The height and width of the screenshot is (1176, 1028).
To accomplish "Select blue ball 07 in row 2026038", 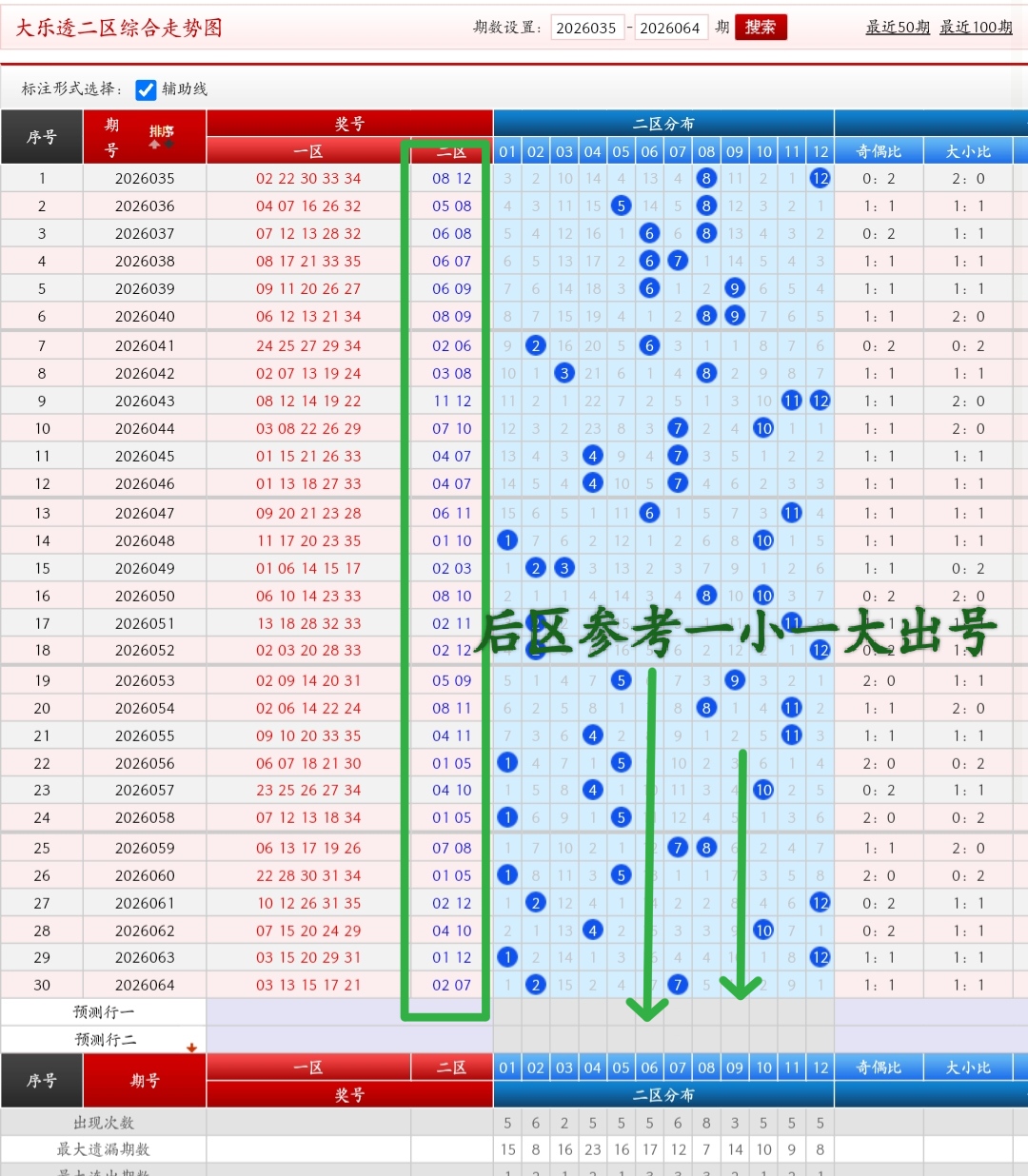I will coord(678,261).
